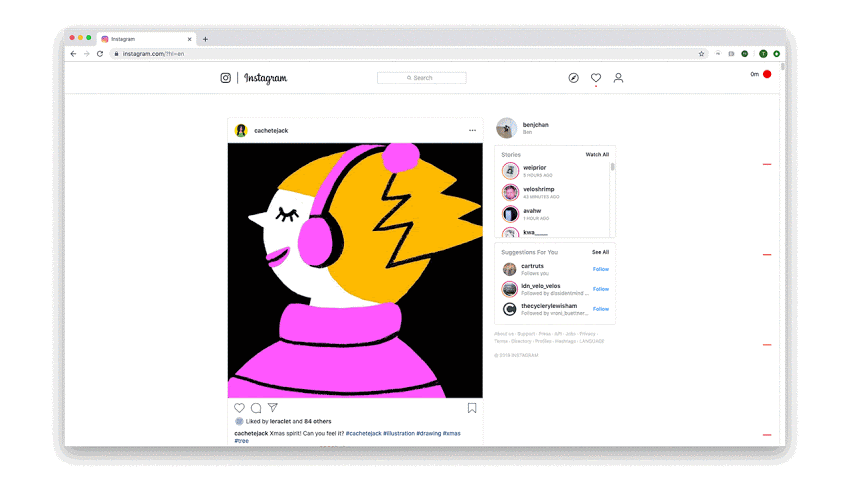Screen dimensions: 850x478
Task: Bookmark this page with the star icon
Action: [701, 54]
